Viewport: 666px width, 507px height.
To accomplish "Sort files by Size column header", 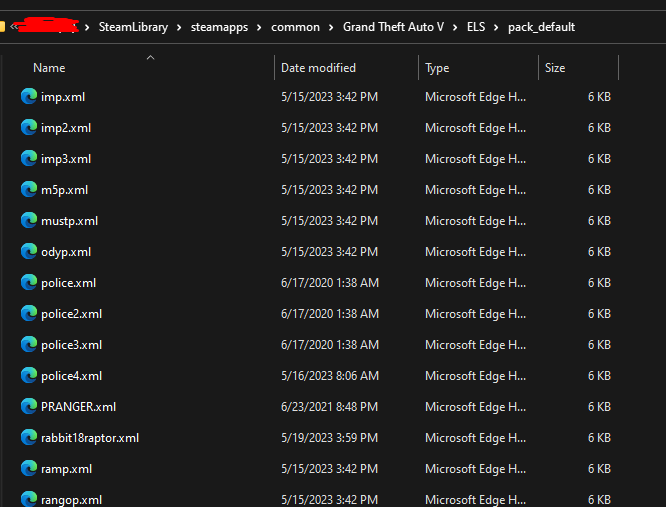I will click(x=555, y=68).
